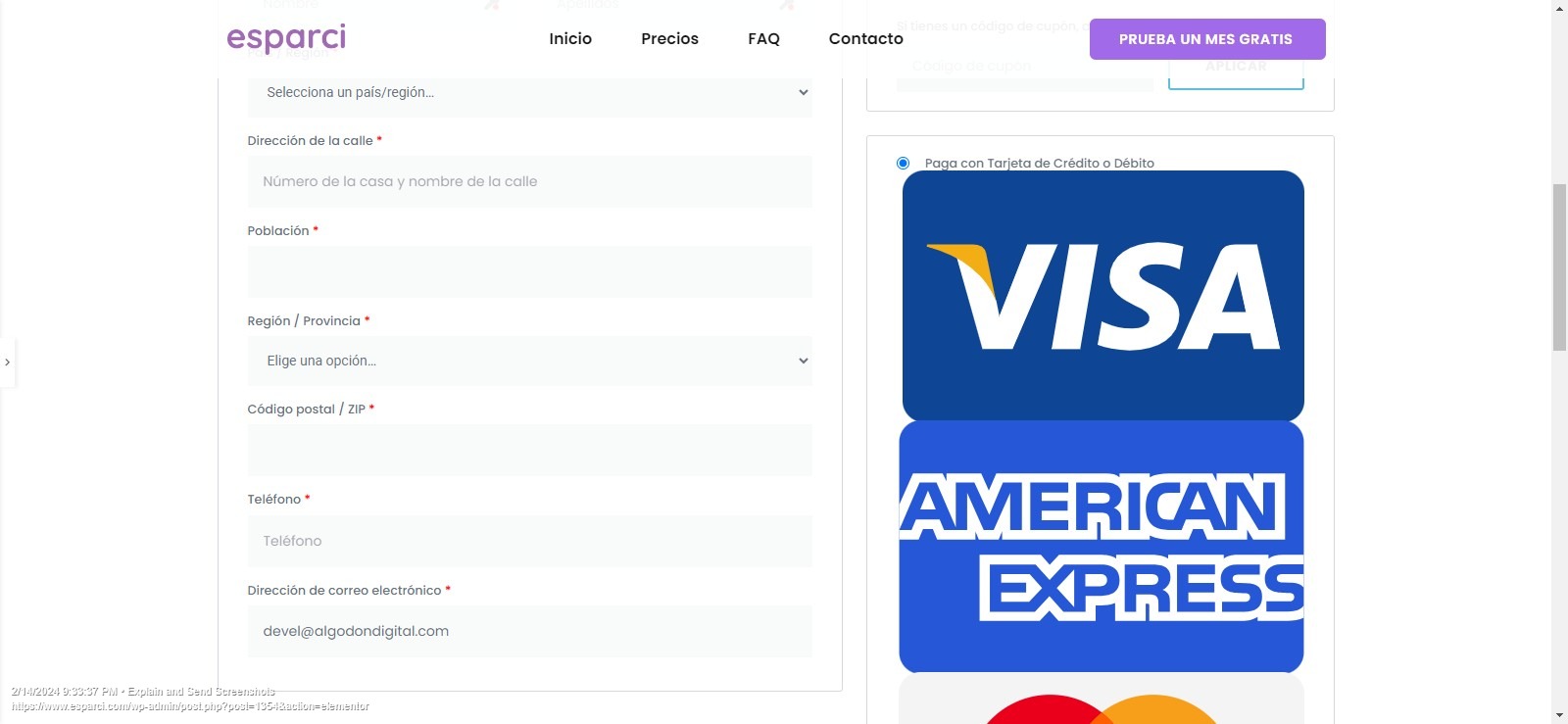1568x724 pixels.
Task: Click the scrollbar down arrow
Action: click(x=1559, y=715)
